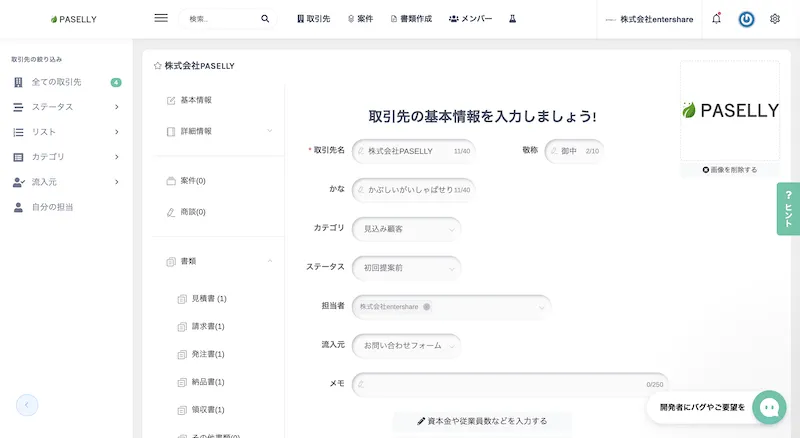Image resolution: width=800 pixels, height=438 pixels.
Task: Open the 流入元 dropdown field
Action: (x=406, y=345)
